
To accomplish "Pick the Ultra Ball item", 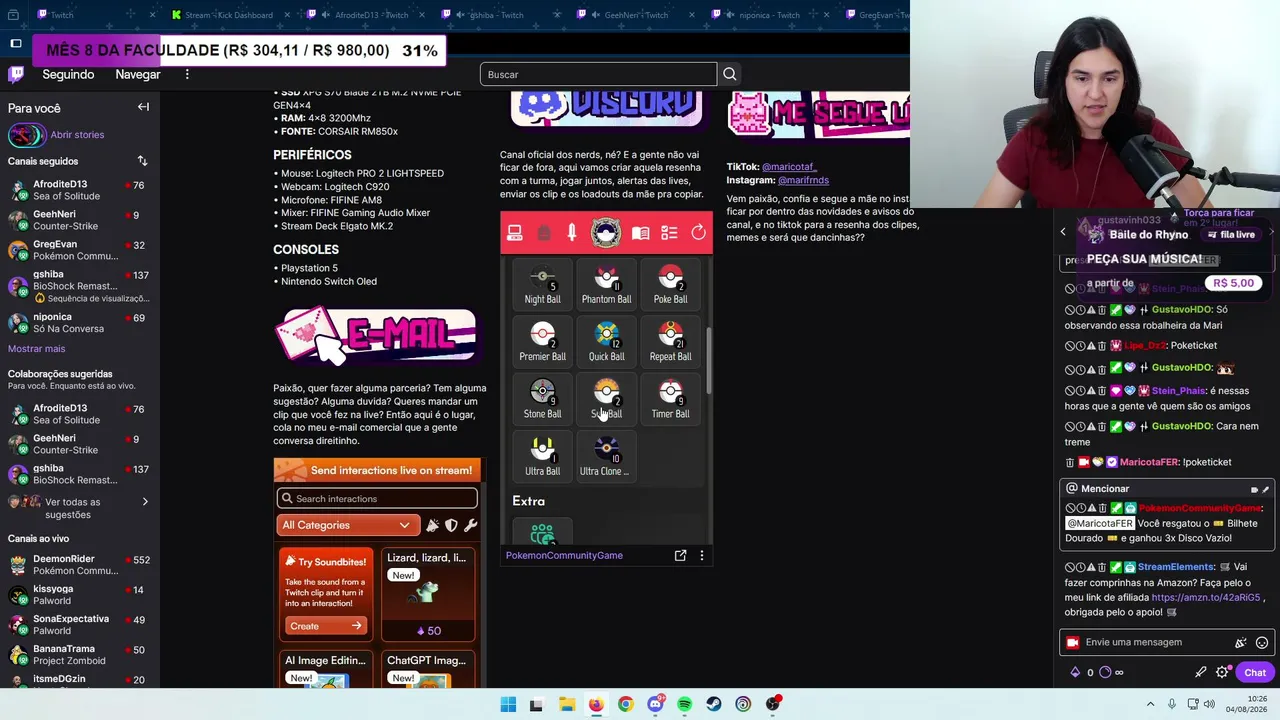I will [x=542, y=456].
